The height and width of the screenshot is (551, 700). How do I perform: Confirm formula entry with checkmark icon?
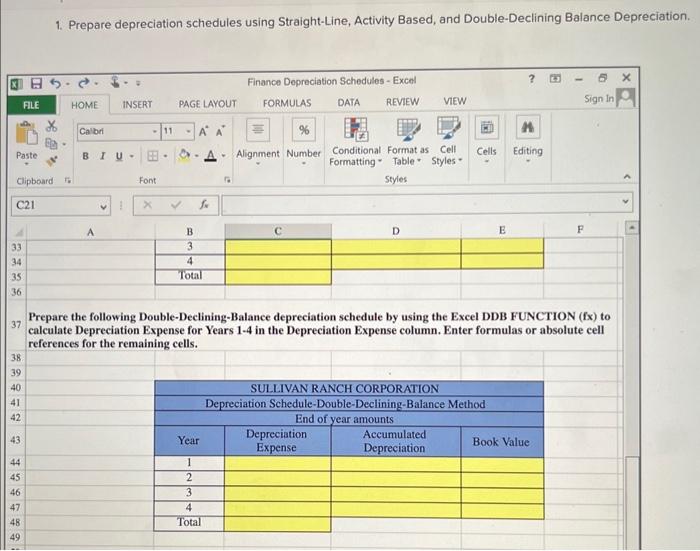176,205
